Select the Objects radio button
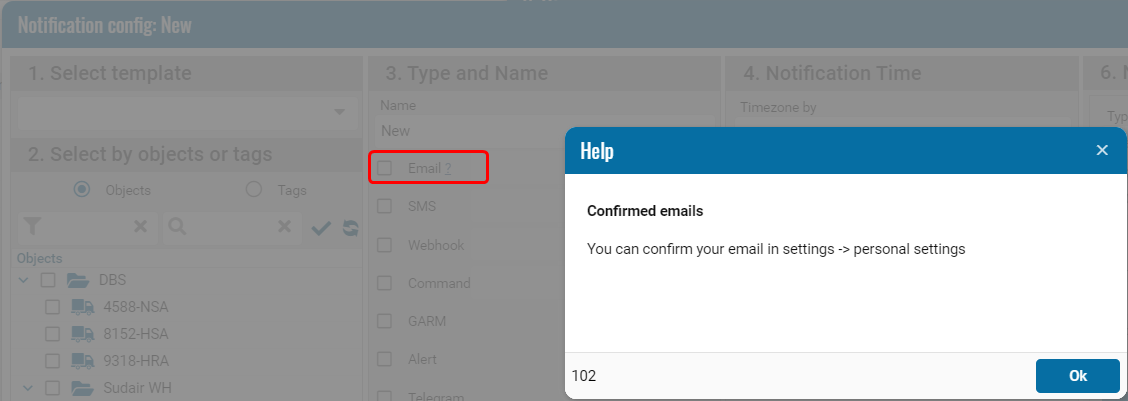 click(82, 189)
